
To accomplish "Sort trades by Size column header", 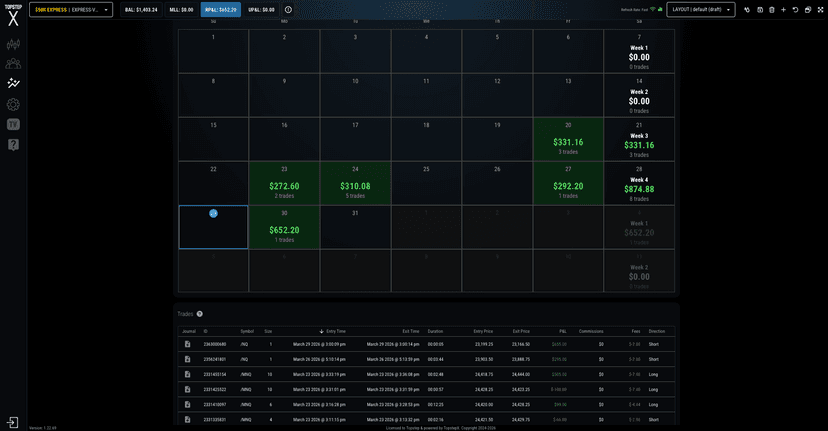I will [x=268, y=331].
